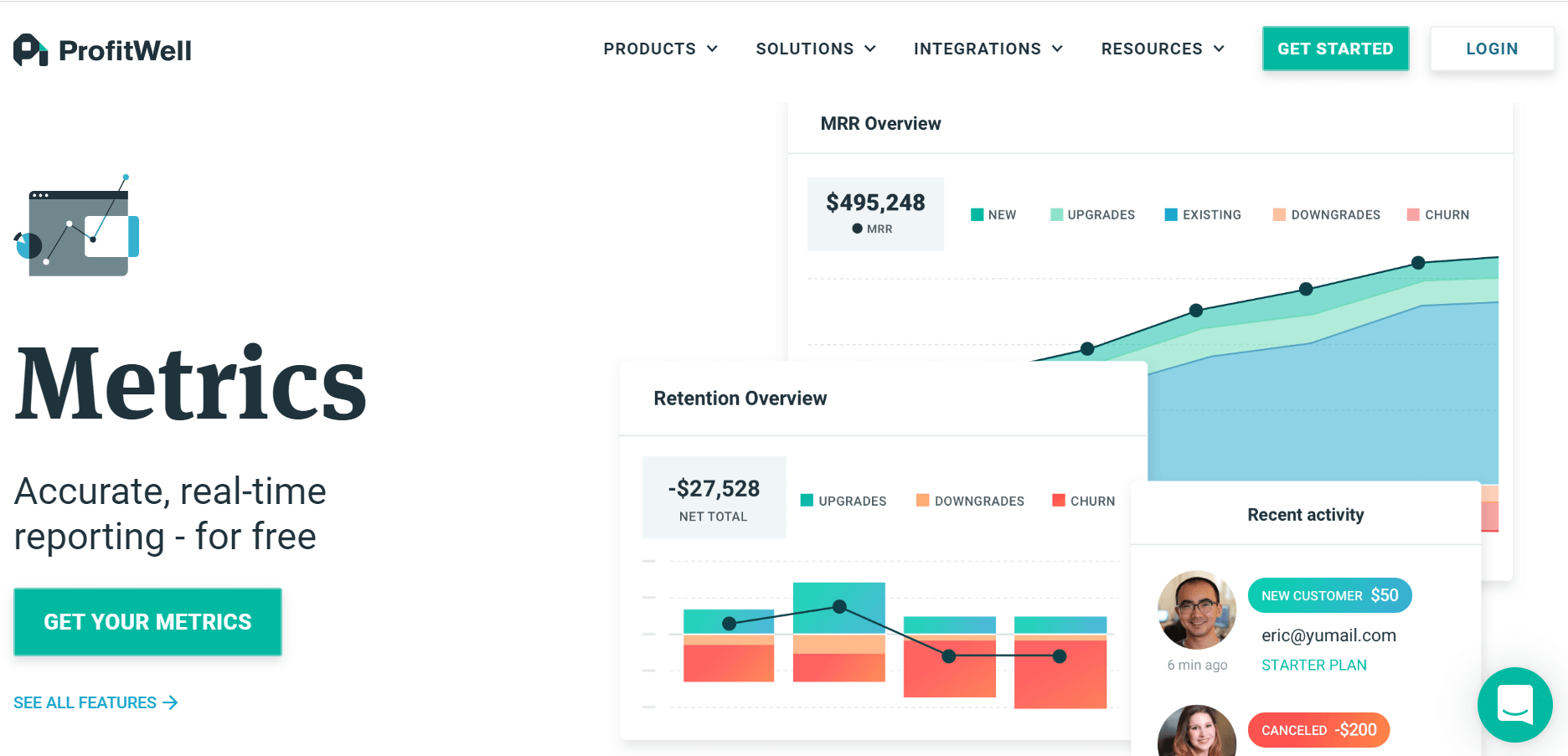
Task: Click the Get Your Metrics button
Action: coord(147,621)
